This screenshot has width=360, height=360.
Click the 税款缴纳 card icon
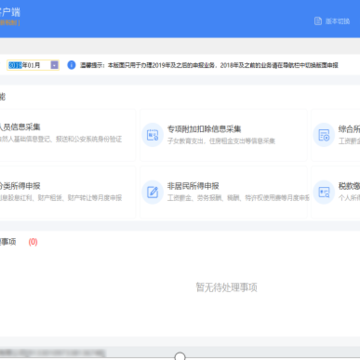323,192
